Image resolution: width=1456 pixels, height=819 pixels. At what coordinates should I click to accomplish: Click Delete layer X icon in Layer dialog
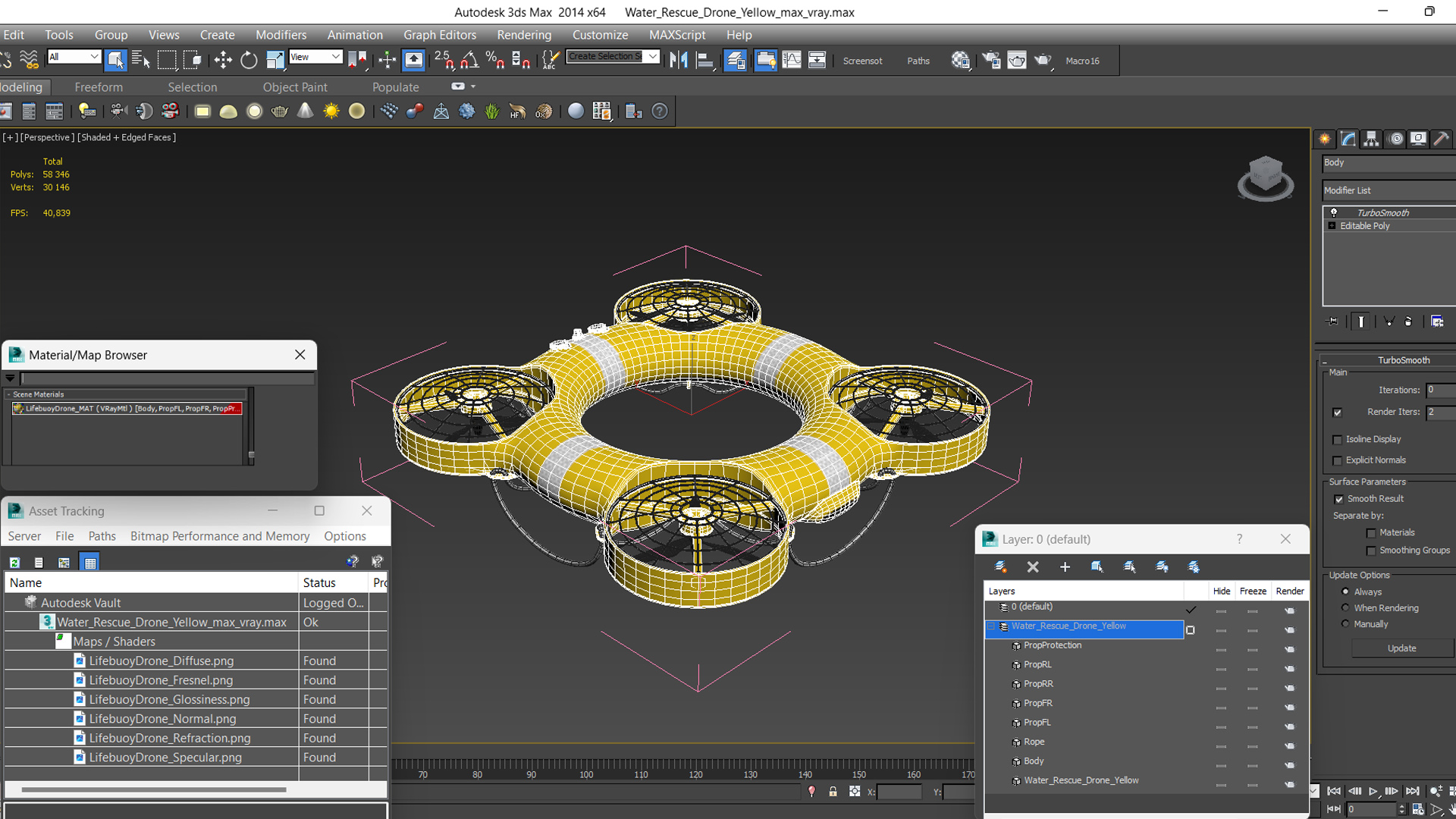click(1033, 566)
